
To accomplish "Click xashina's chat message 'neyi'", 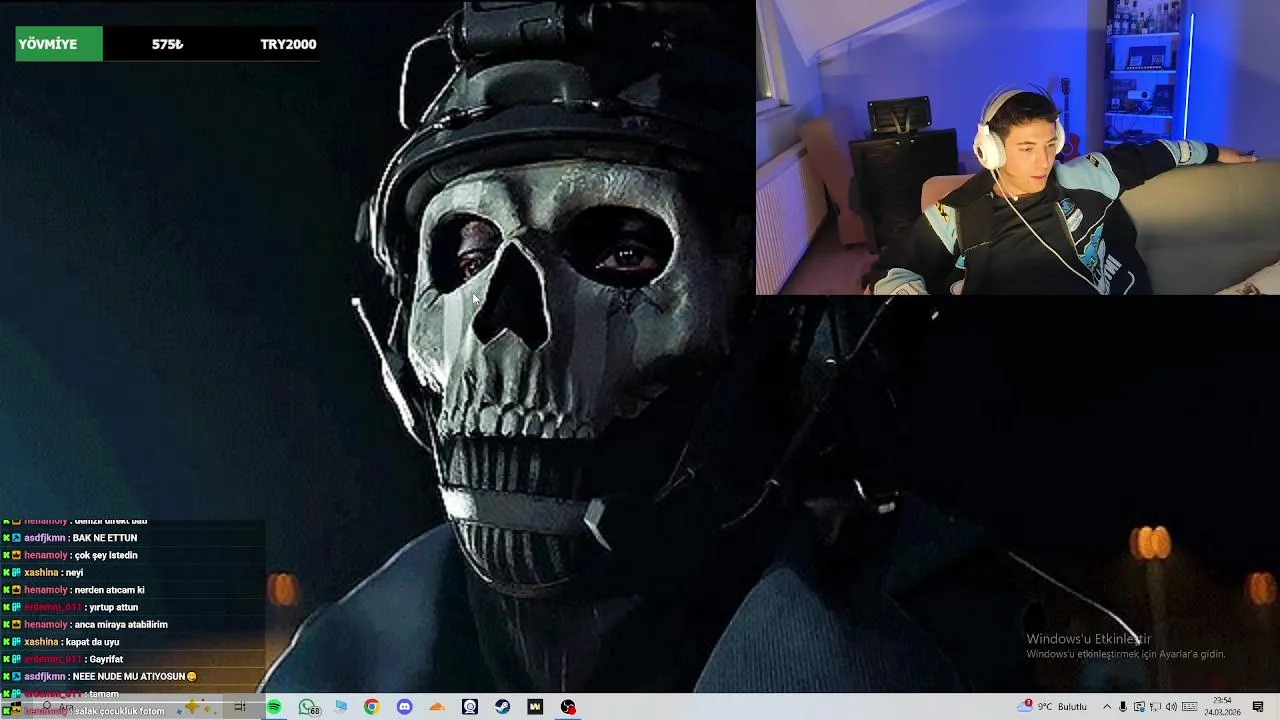I will coord(74,573).
